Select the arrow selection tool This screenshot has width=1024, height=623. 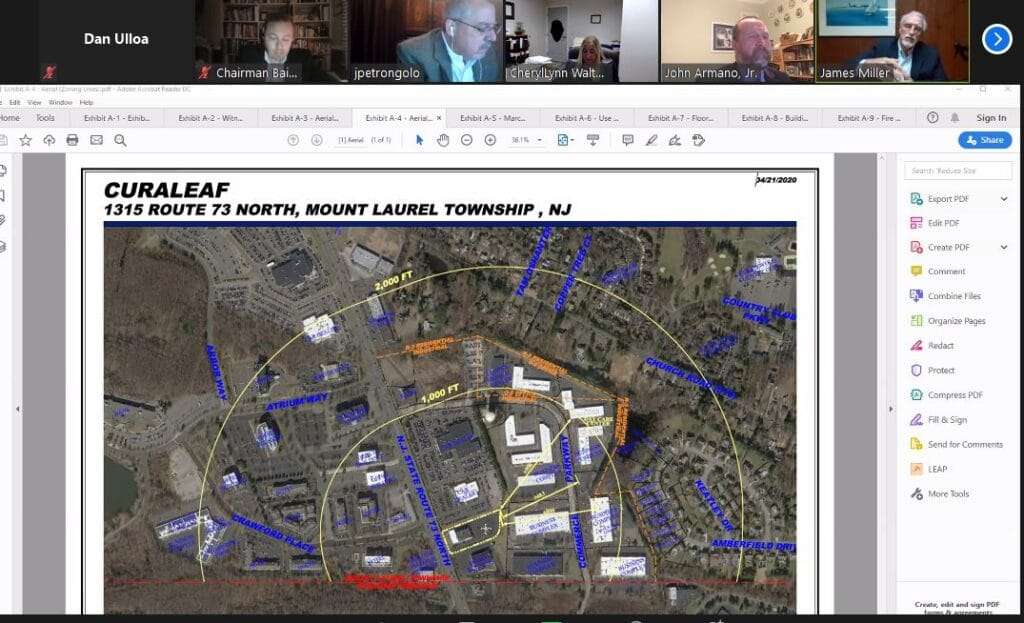point(420,140)
